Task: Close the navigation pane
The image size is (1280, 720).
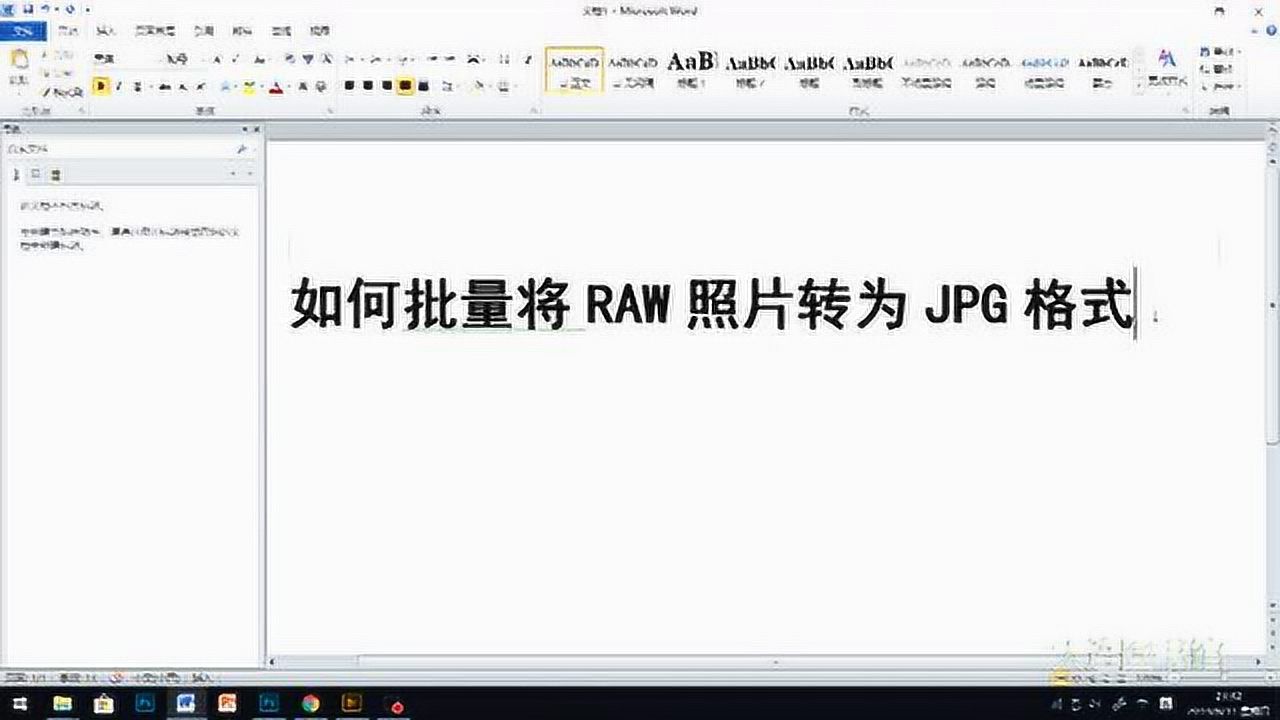Action: 255,130
